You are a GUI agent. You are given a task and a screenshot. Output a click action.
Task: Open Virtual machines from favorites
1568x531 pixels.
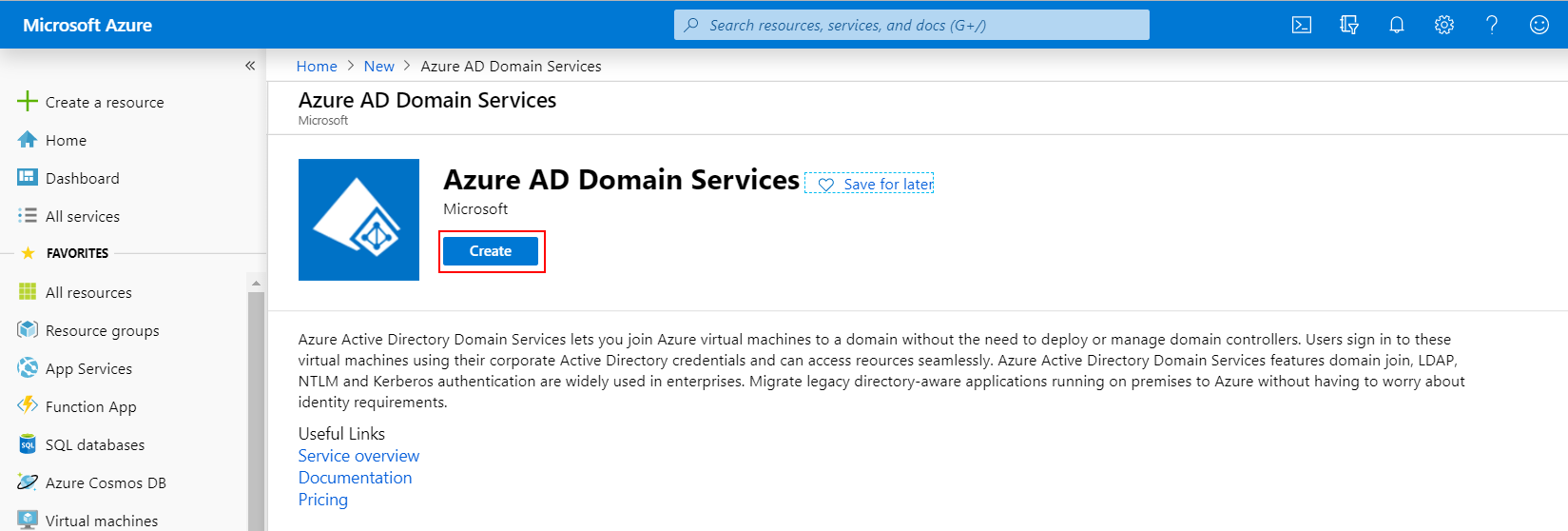tap(102, 521)
